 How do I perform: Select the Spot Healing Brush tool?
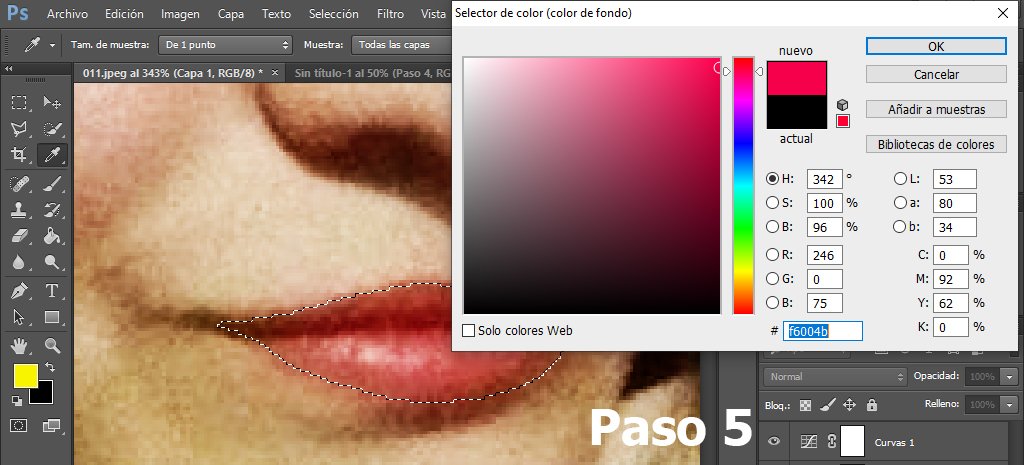[19, 184]
